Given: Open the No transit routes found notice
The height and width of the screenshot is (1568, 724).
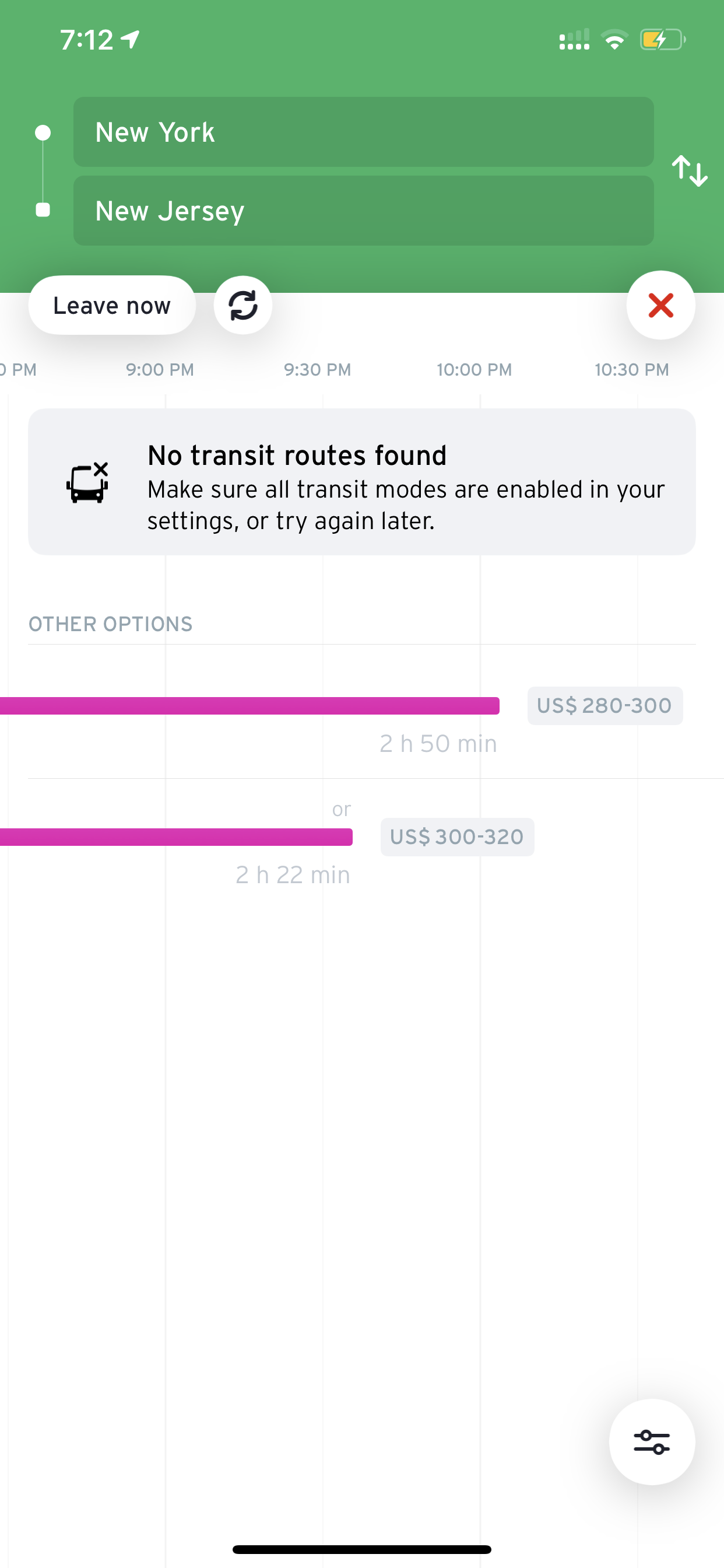Looking at the screenshot, I should (x=362, y=481).
